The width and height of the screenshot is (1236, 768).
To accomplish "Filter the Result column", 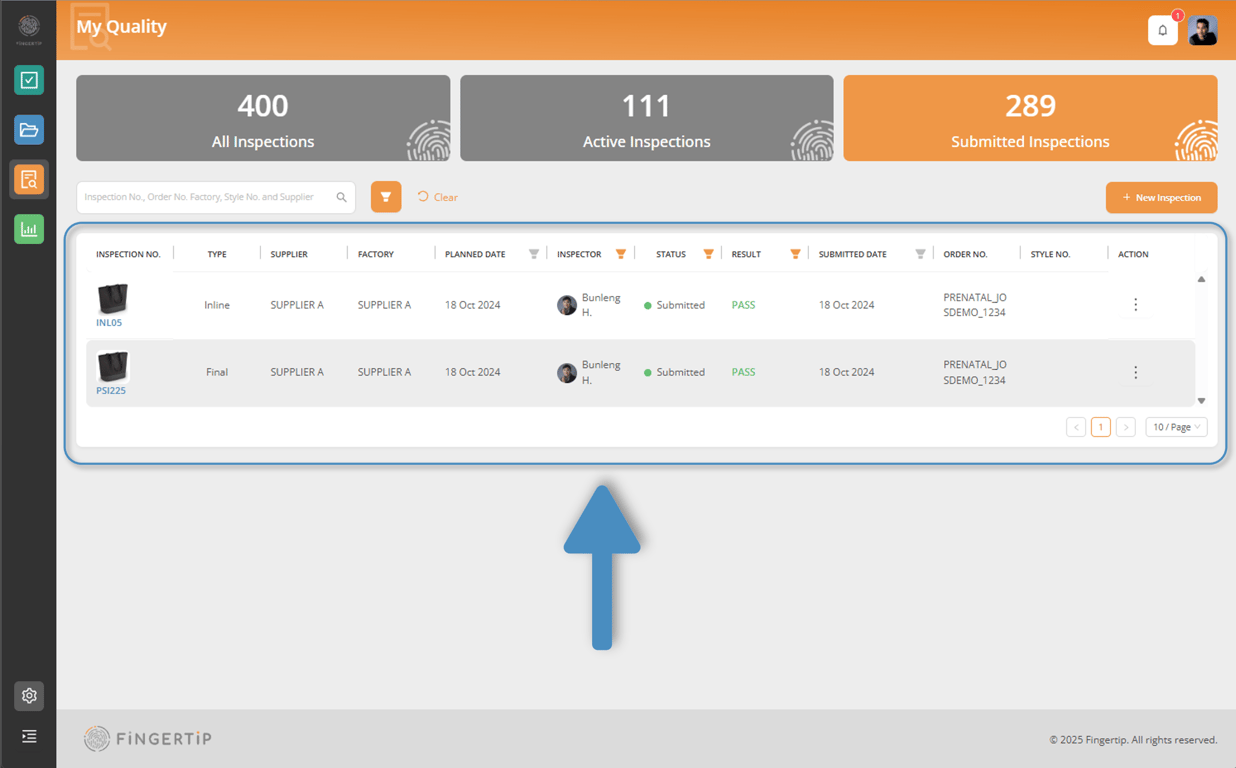I will click(x=795, y=254).
